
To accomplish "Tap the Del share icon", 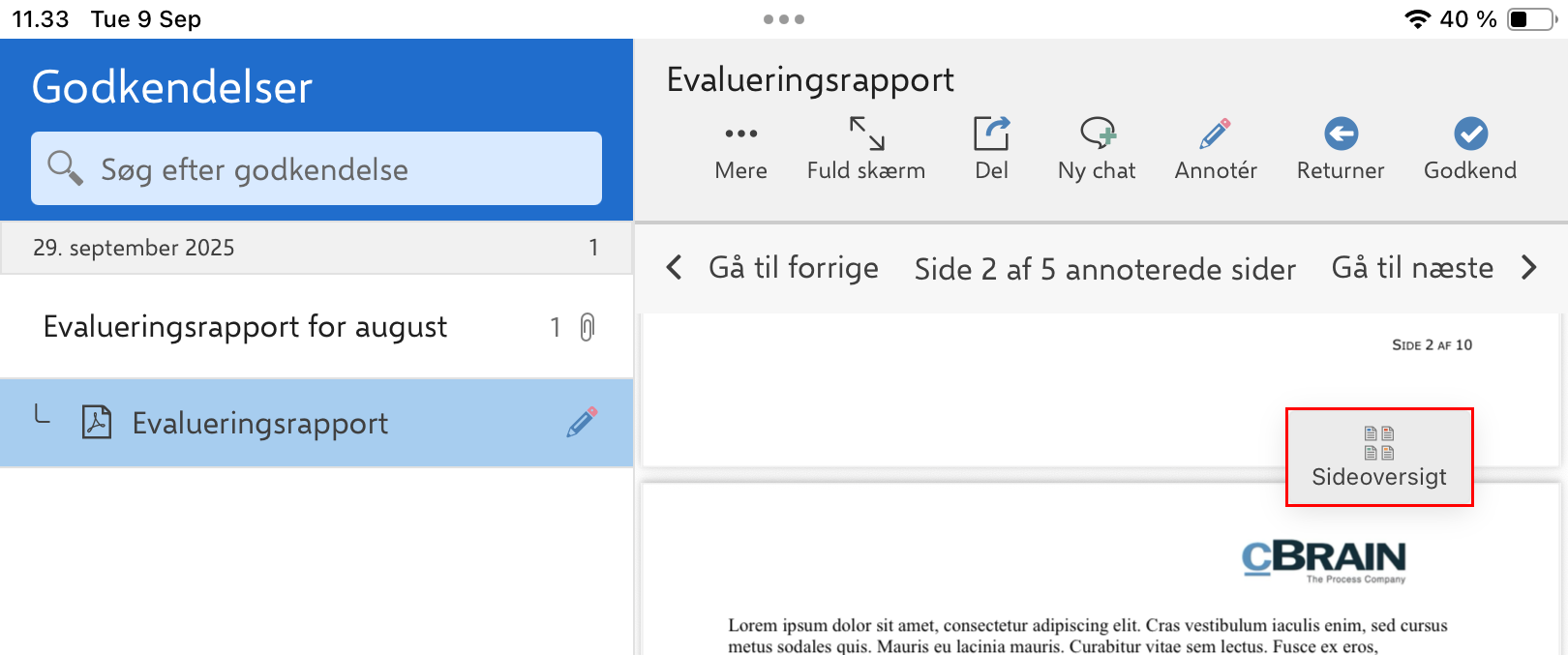I will click(x=991, y=151).
